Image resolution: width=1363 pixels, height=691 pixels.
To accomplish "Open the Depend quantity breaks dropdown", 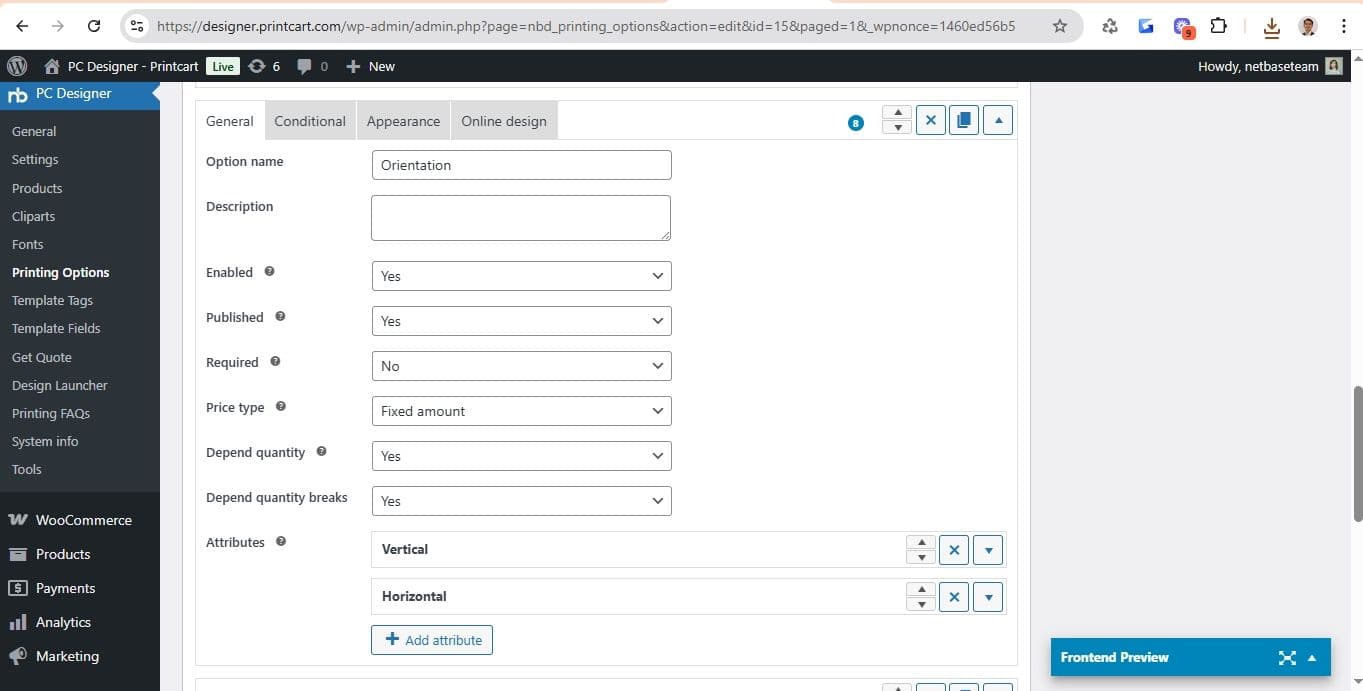I will [x=521, y=501].
